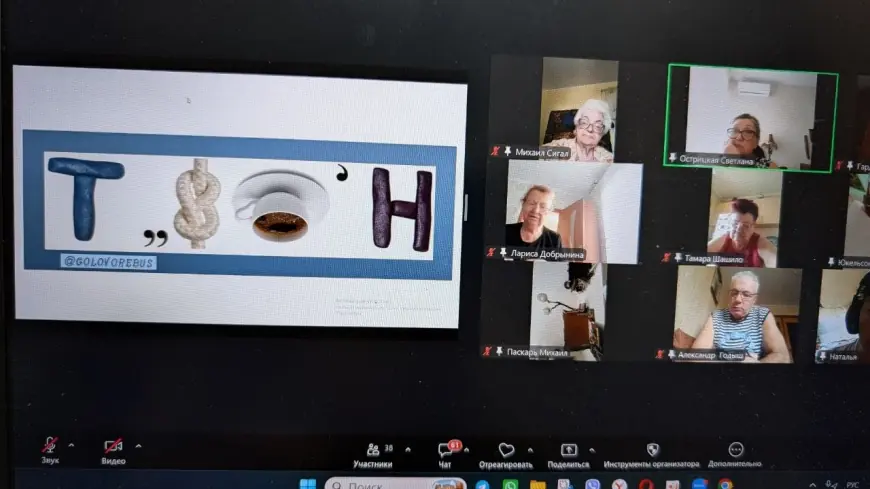
Task: Select Лариса Добрынина video tile
Action: tap(564, 212)
